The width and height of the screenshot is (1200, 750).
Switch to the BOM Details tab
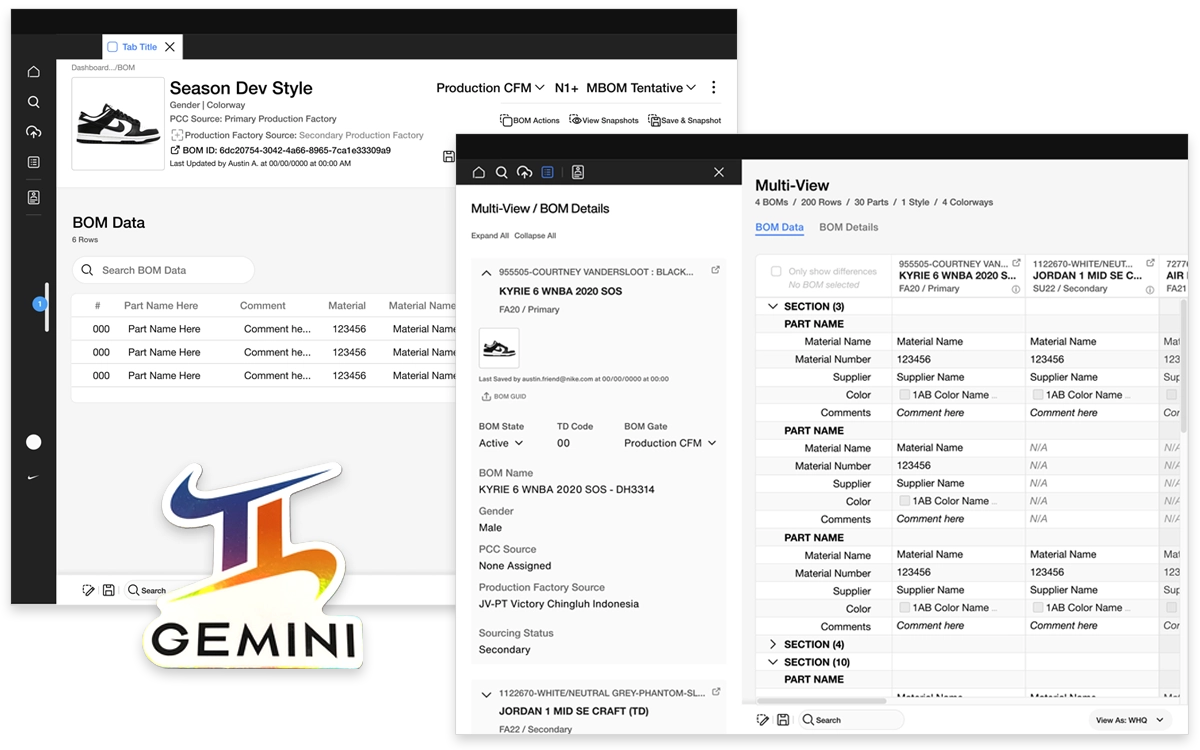click(x=848, y=227)
